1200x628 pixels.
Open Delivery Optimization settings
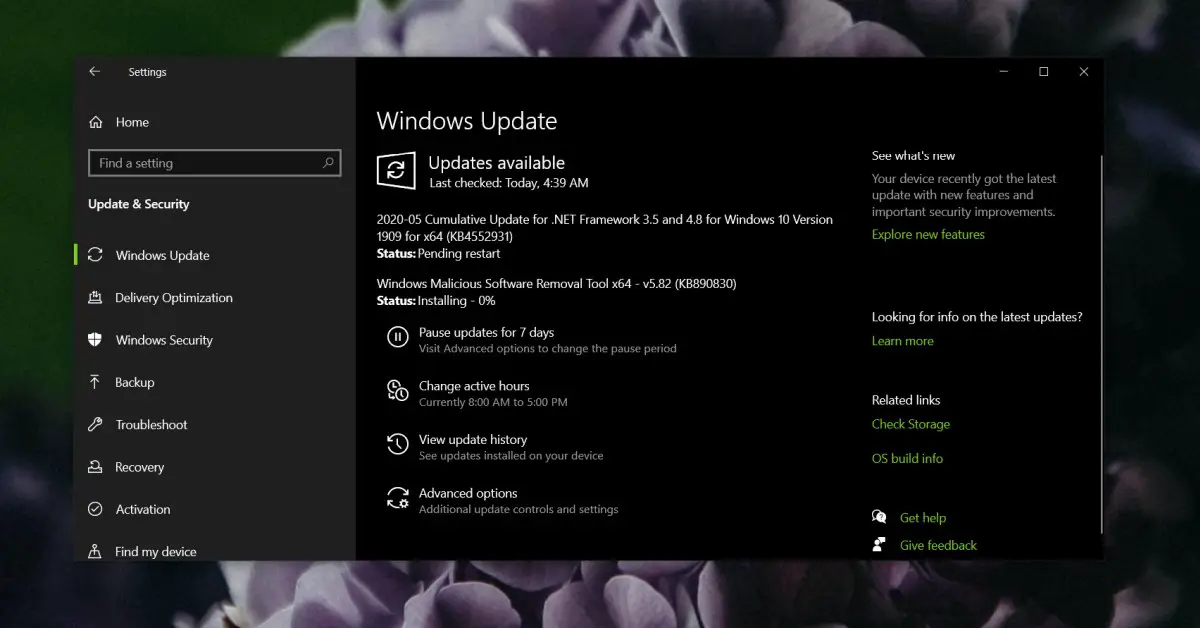(174, 298)
